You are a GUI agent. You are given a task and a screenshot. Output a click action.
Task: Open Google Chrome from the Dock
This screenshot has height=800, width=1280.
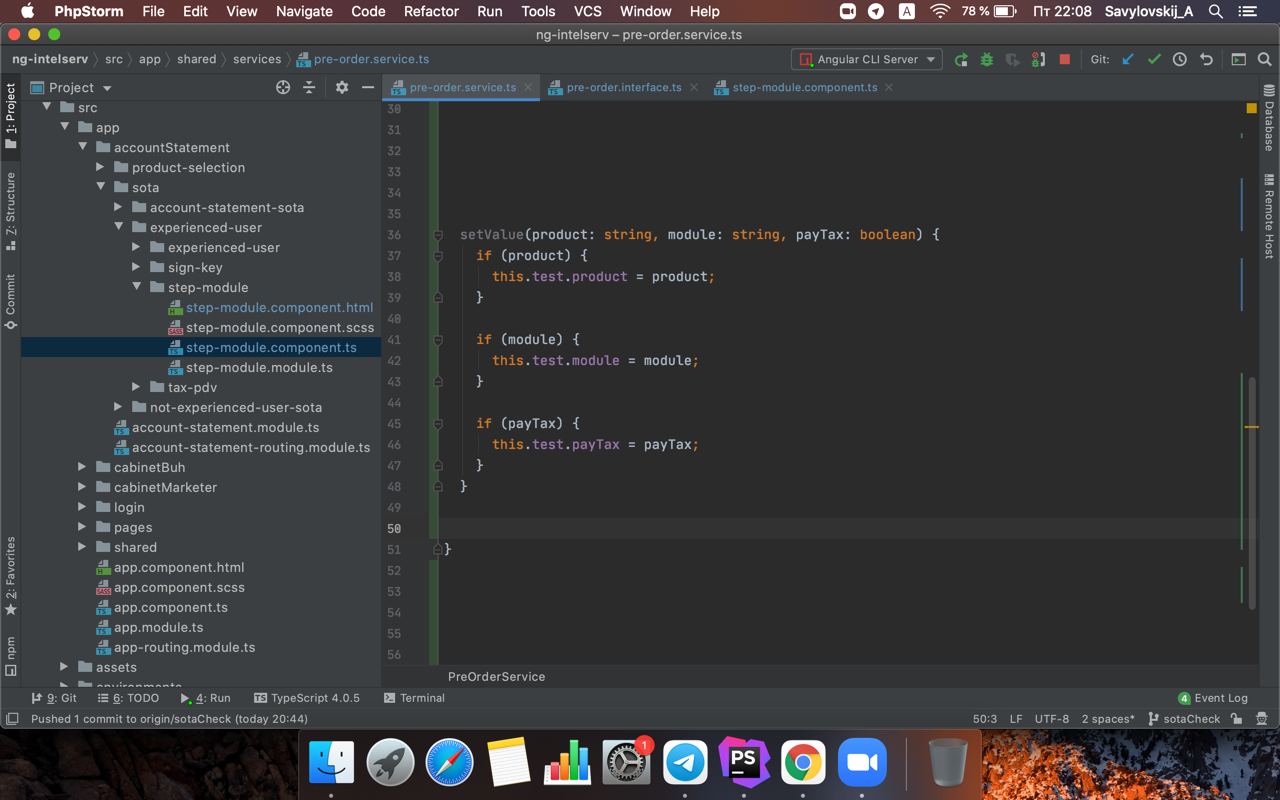[x=803, y=763]
